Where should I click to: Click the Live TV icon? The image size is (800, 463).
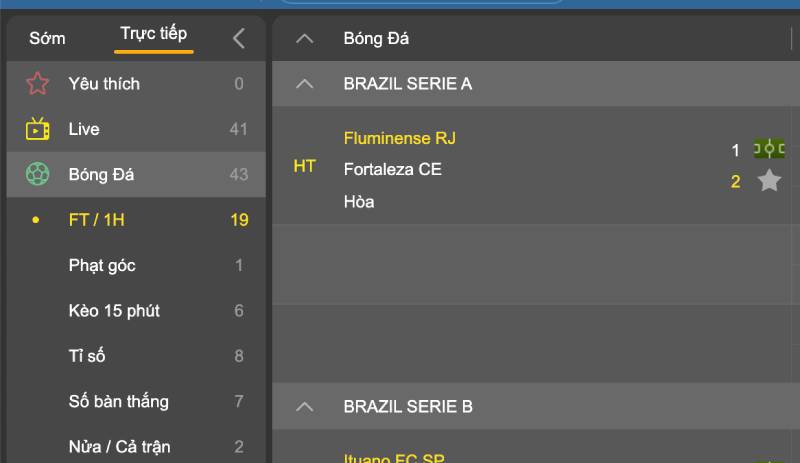[38, 129]
